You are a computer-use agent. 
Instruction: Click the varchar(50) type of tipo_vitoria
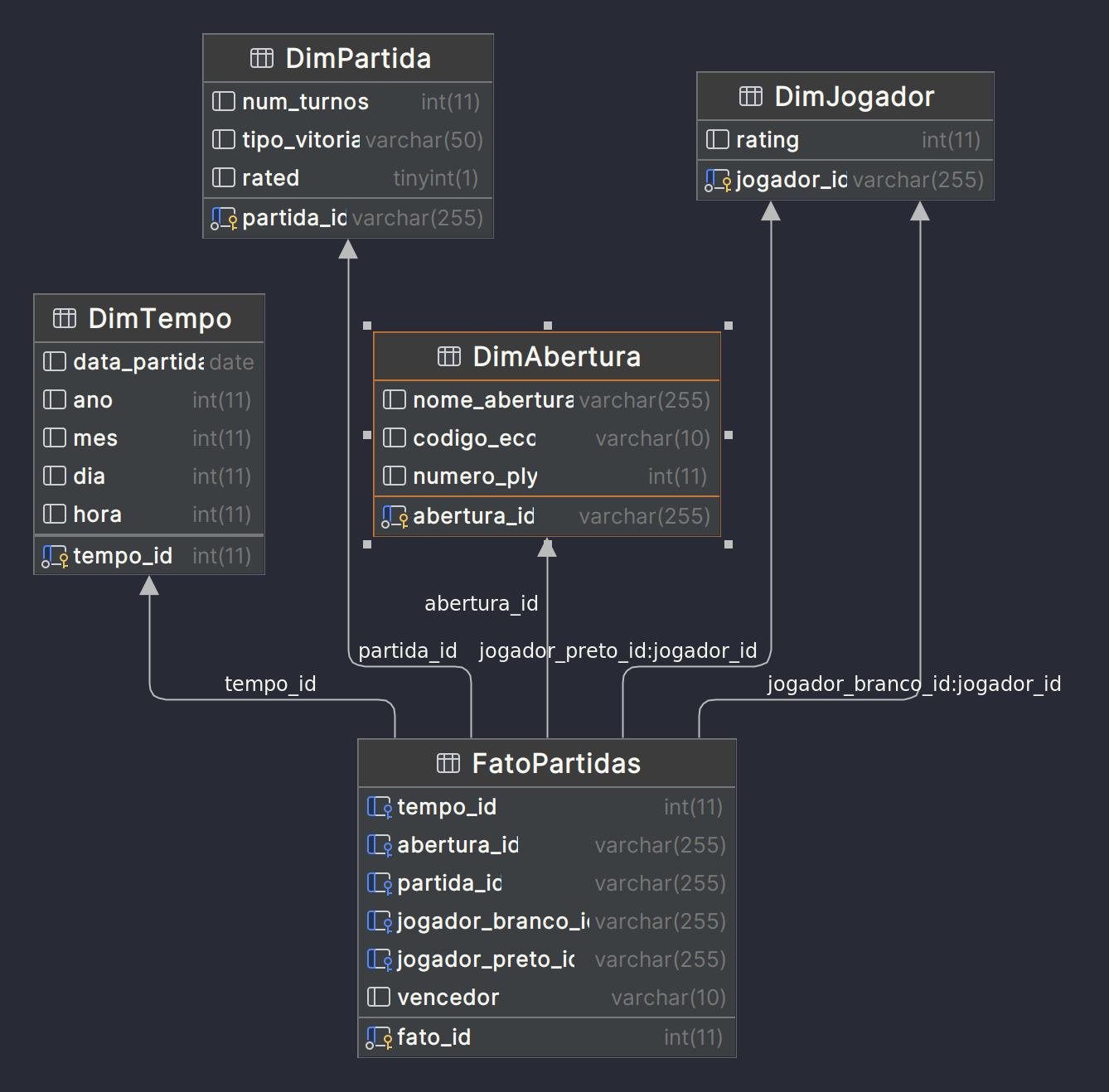point(424,140)
